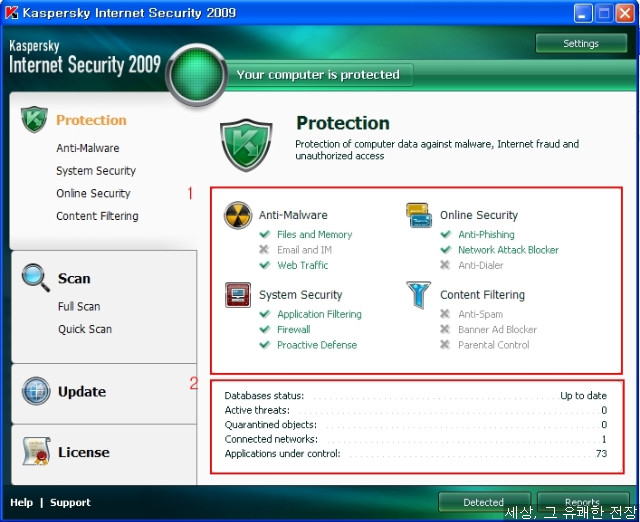Click the Web Traffic component link

(302, 265)
